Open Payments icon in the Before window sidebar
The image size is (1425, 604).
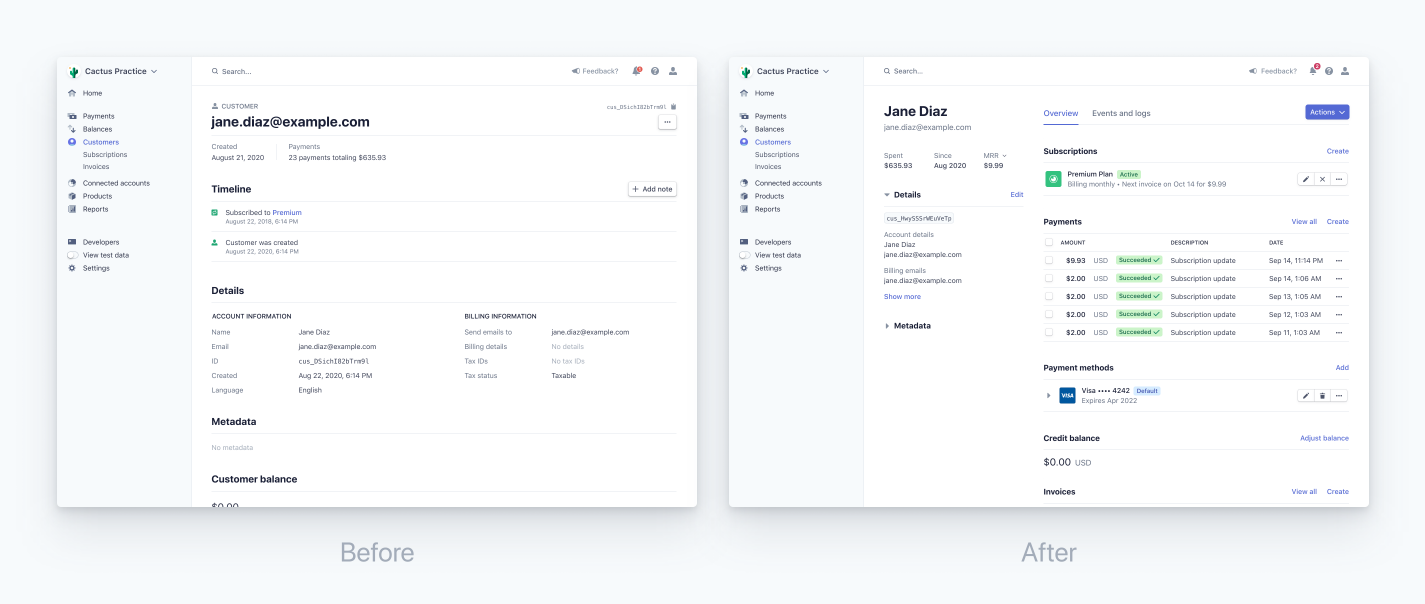click(x=72, y=116)
